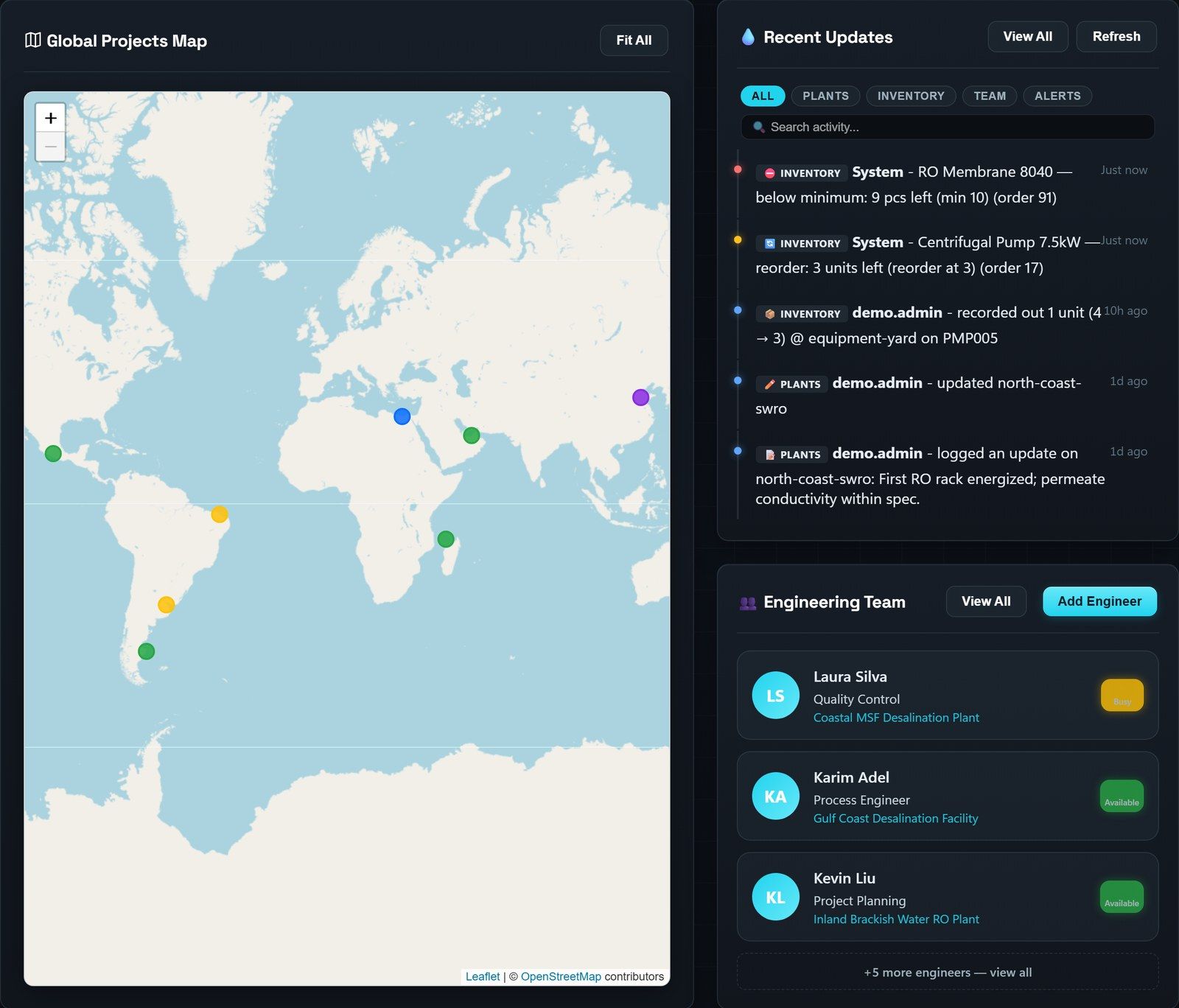This screenshot has width=1179, height=1008.
Task: Click the Karim Adel name
Action: [x=851, y=778]
